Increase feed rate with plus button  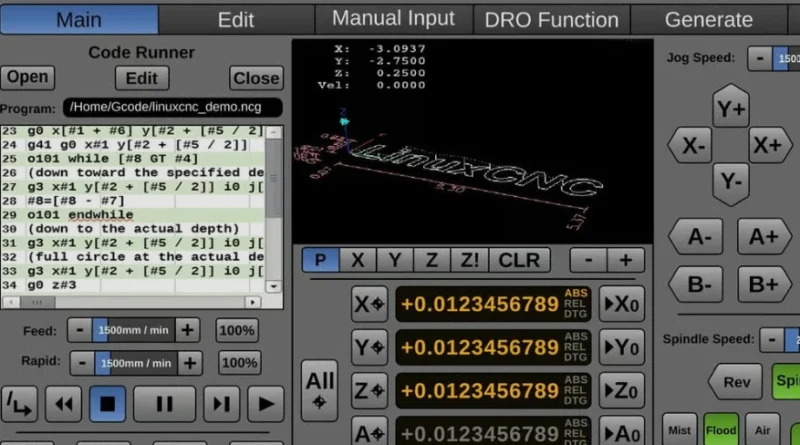[x=187, y=330]
